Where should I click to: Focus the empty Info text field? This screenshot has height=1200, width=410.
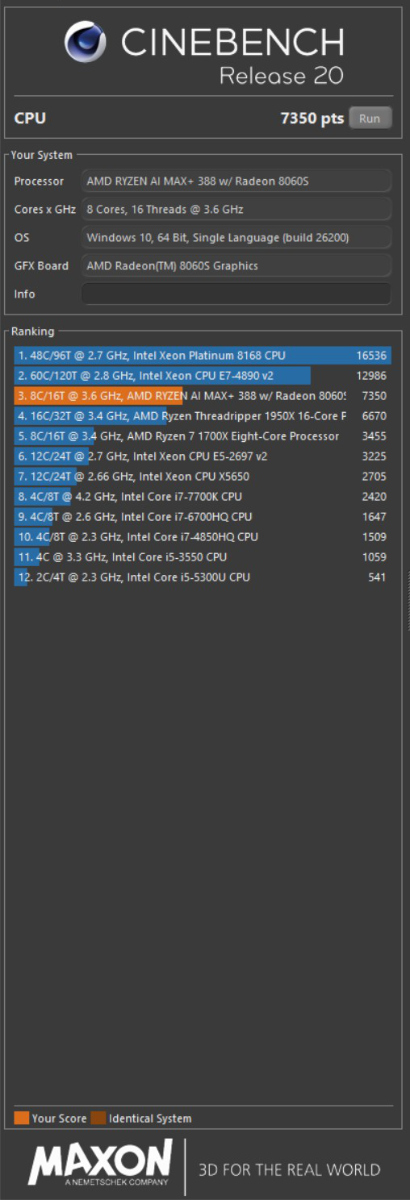point(236,294)
